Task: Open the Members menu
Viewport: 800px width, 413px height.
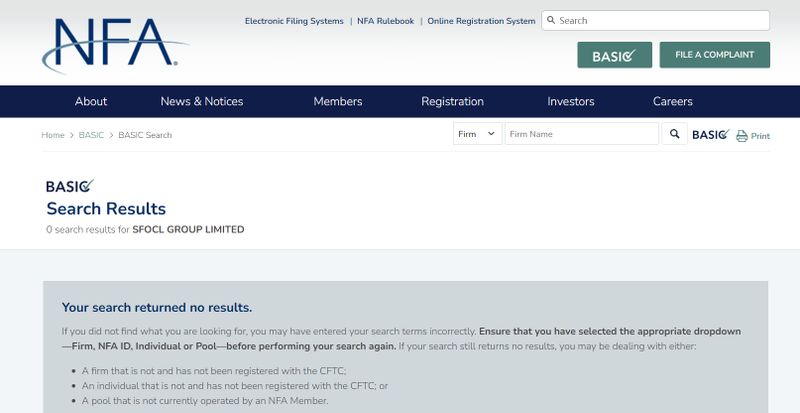Action: (338, 101)
